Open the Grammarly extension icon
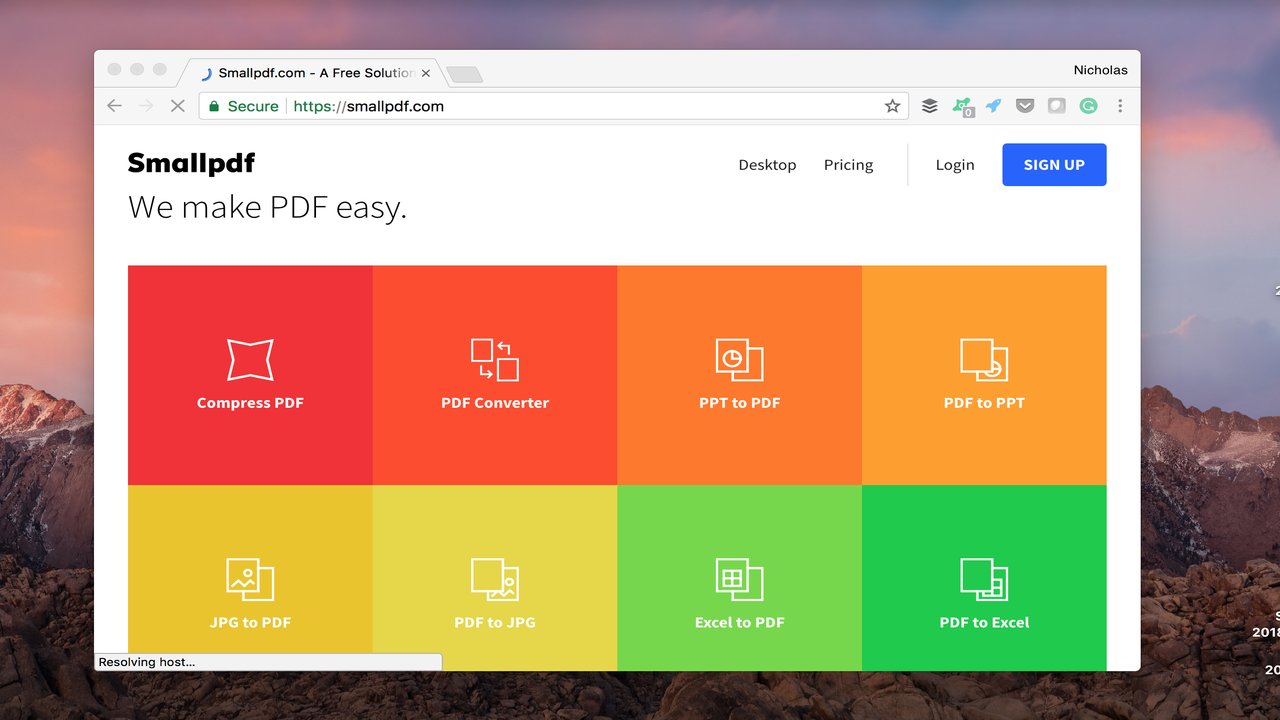 click(x=1088, y=106)
